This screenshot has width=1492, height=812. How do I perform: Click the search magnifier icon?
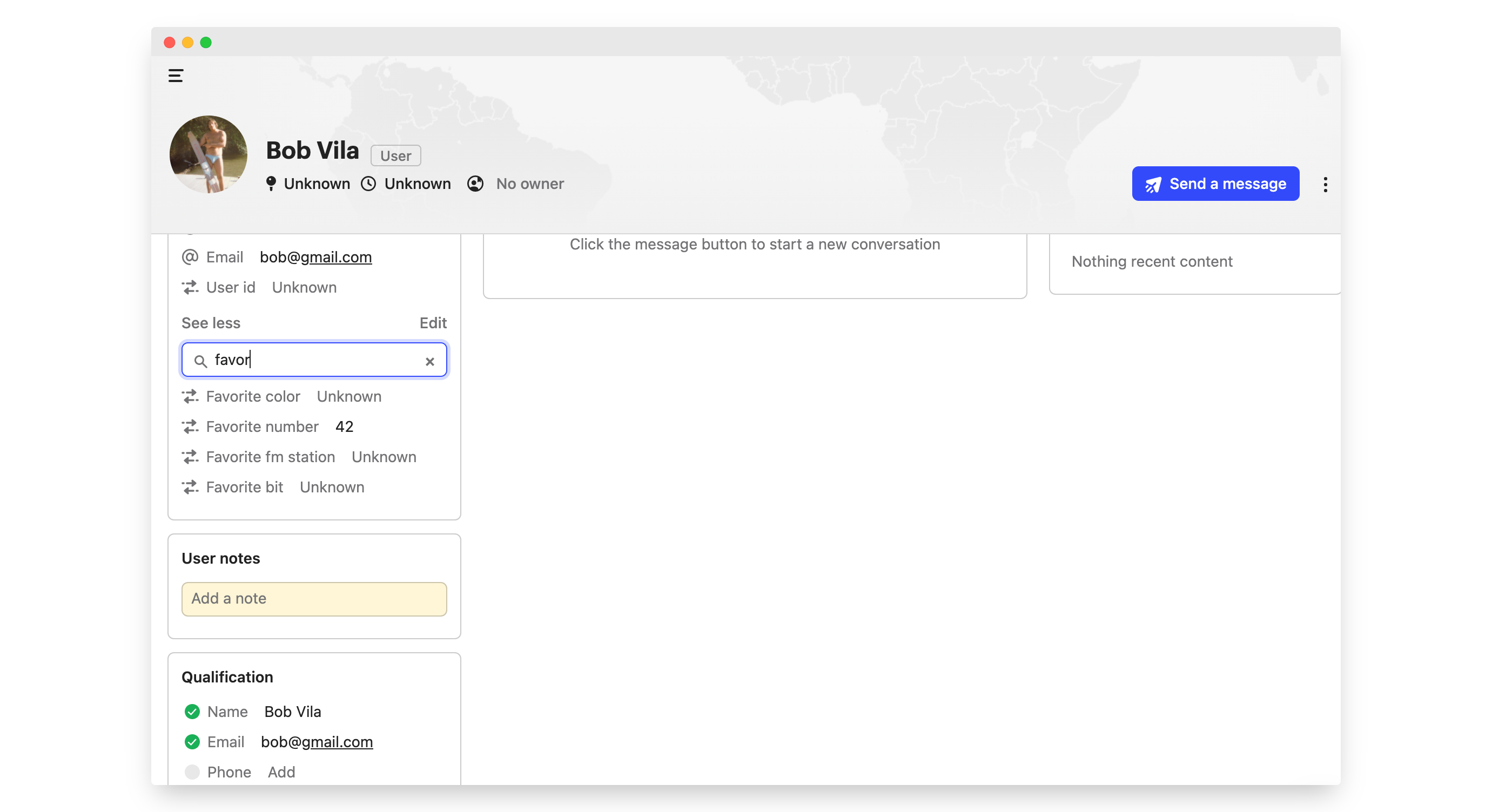click(200, 361)
